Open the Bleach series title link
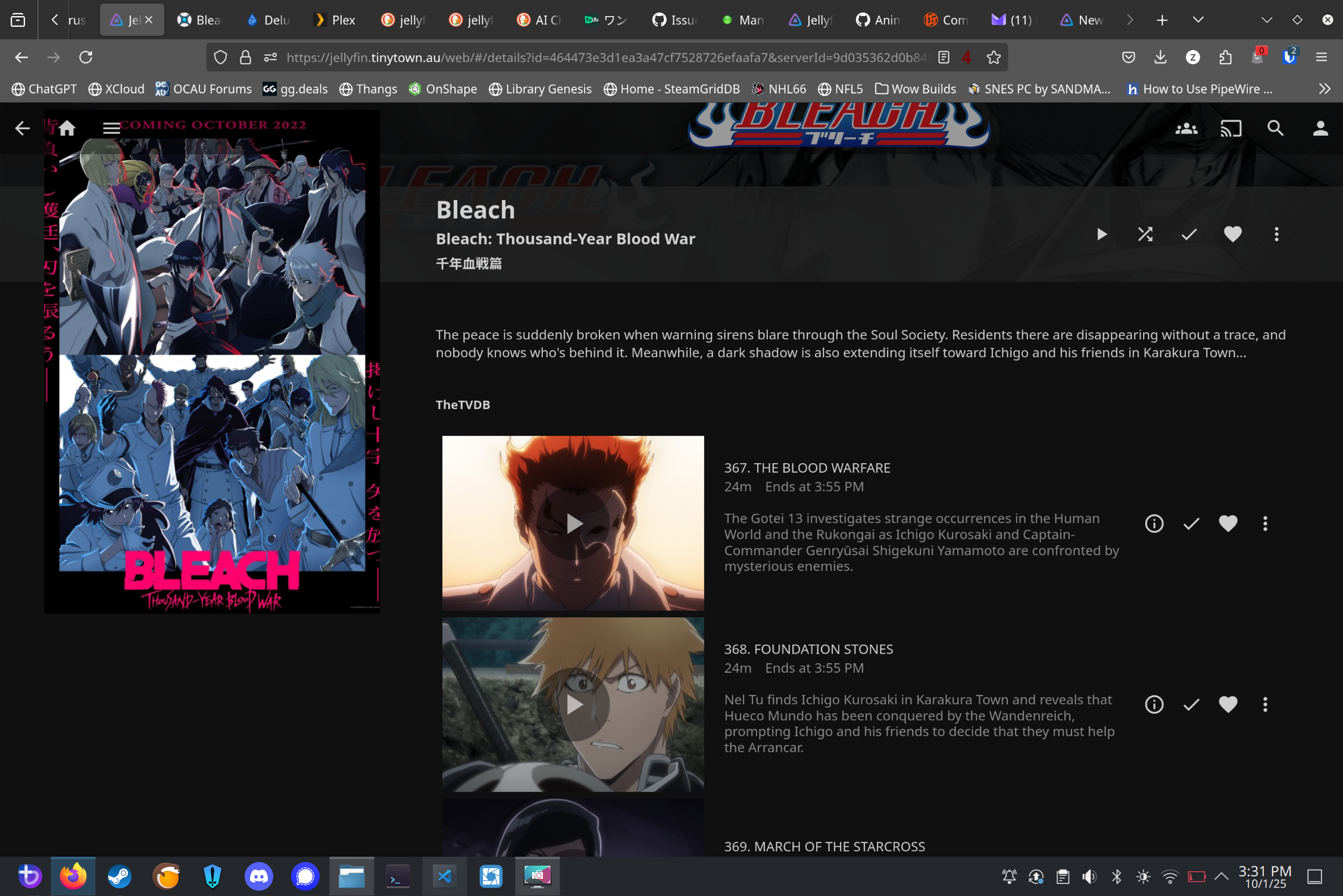1343x896 pixels. [x=475, y=210]
